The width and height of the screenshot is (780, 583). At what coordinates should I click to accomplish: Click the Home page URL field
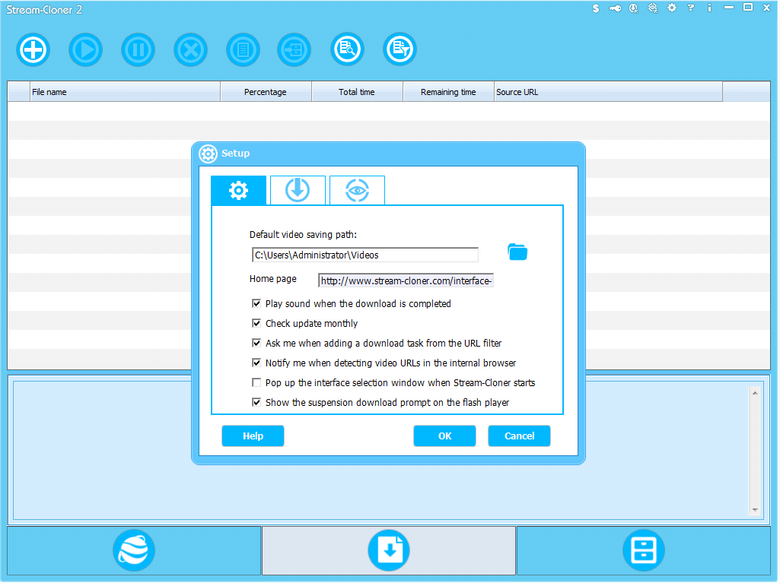pos(406,281)
